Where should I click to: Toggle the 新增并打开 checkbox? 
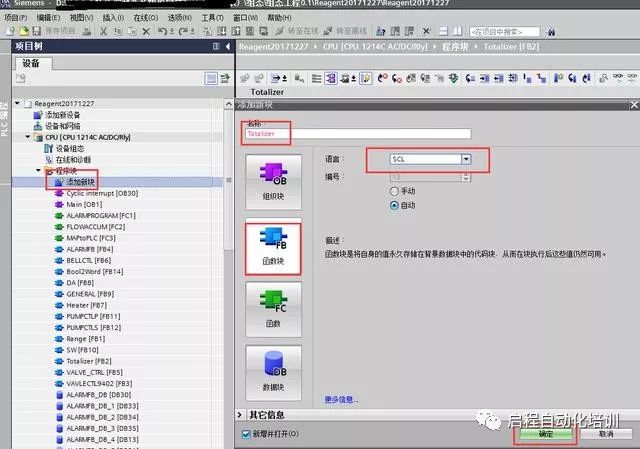tap(246, 434)
